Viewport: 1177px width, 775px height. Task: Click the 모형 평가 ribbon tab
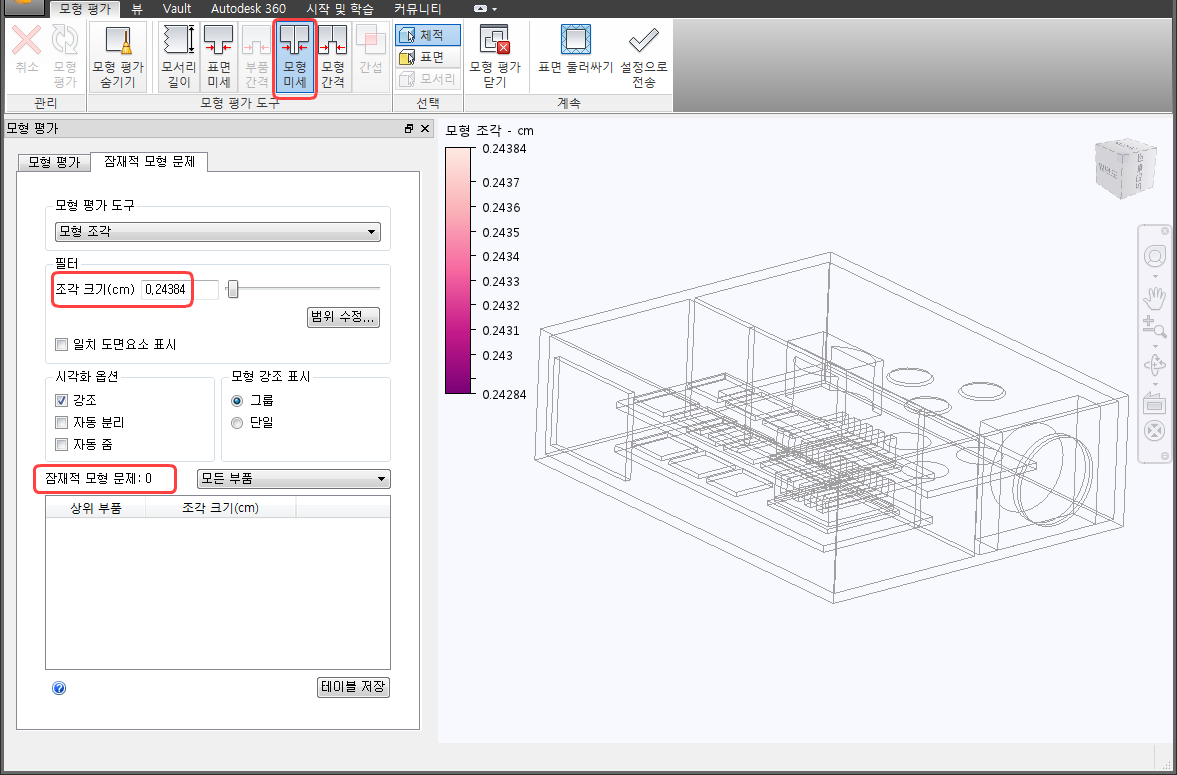click(85, 9)
